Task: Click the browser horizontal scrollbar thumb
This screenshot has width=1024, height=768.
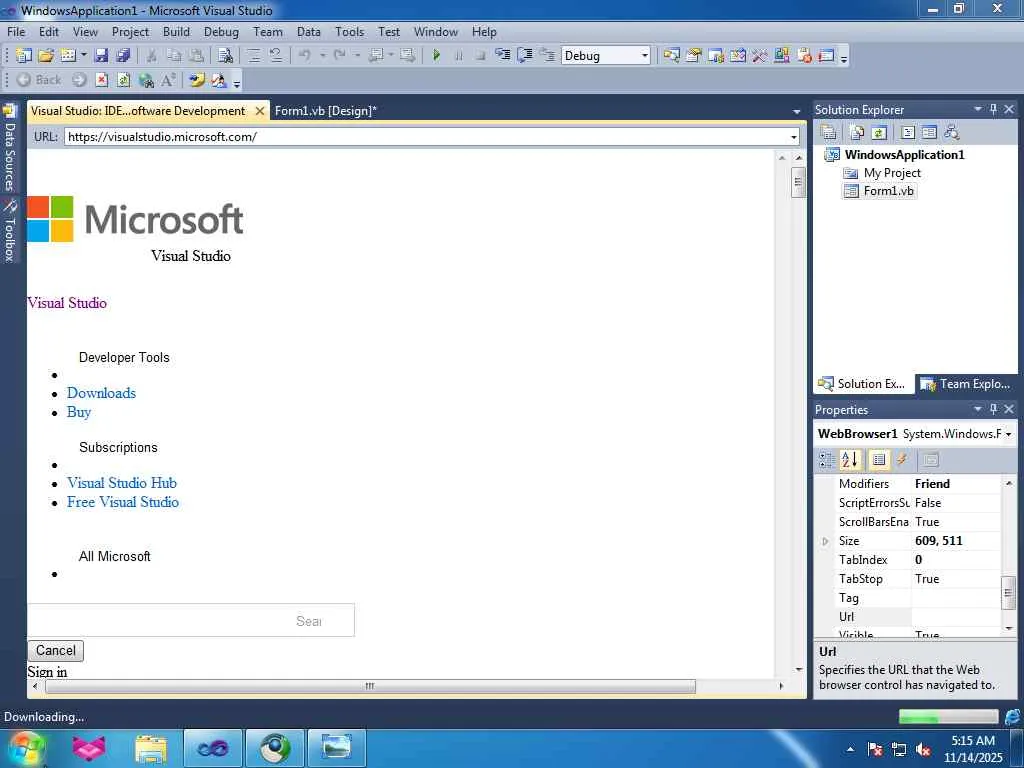Action: pos(370,686)
